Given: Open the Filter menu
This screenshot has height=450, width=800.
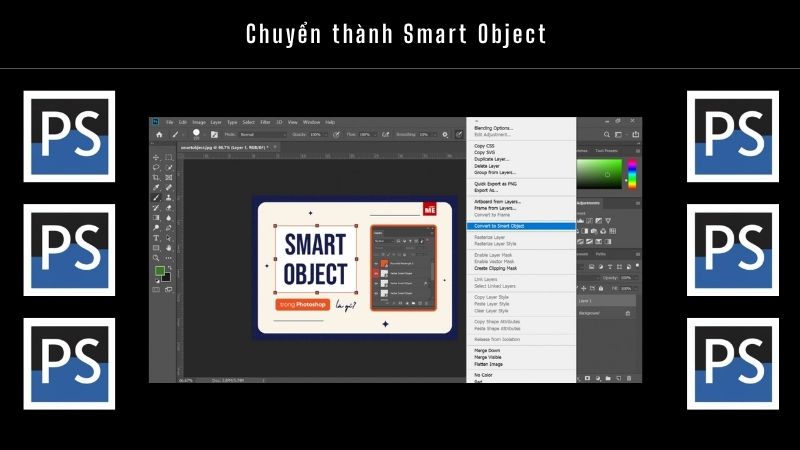Looking at the screenshot, I should coord(265,122).
